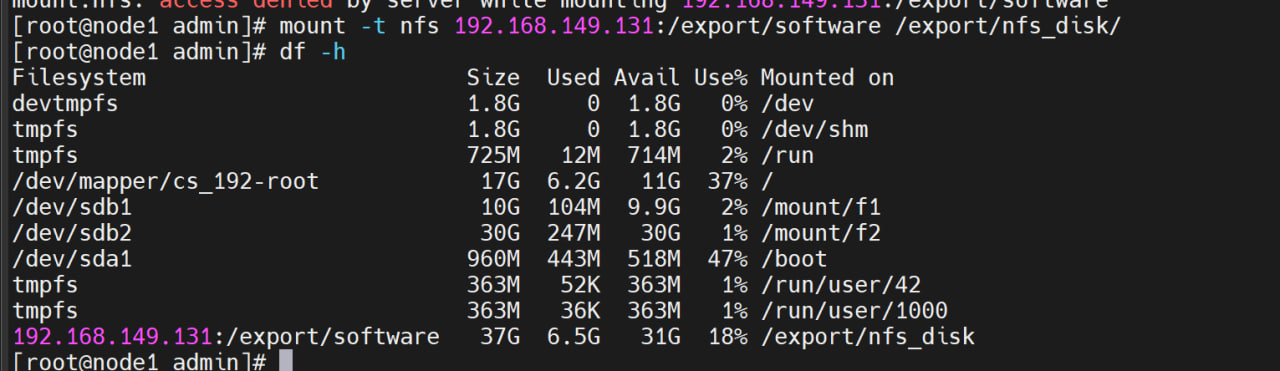Click the '18%' usage value
Screen dimensions: 1280x371
coord(727,337)
